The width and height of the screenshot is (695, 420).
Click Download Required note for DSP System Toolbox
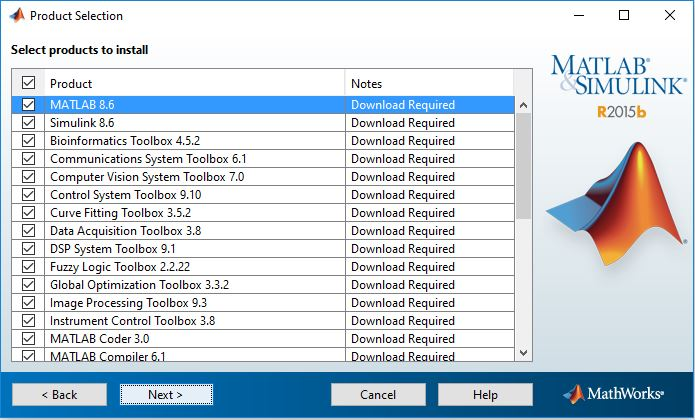pos(403,249)
